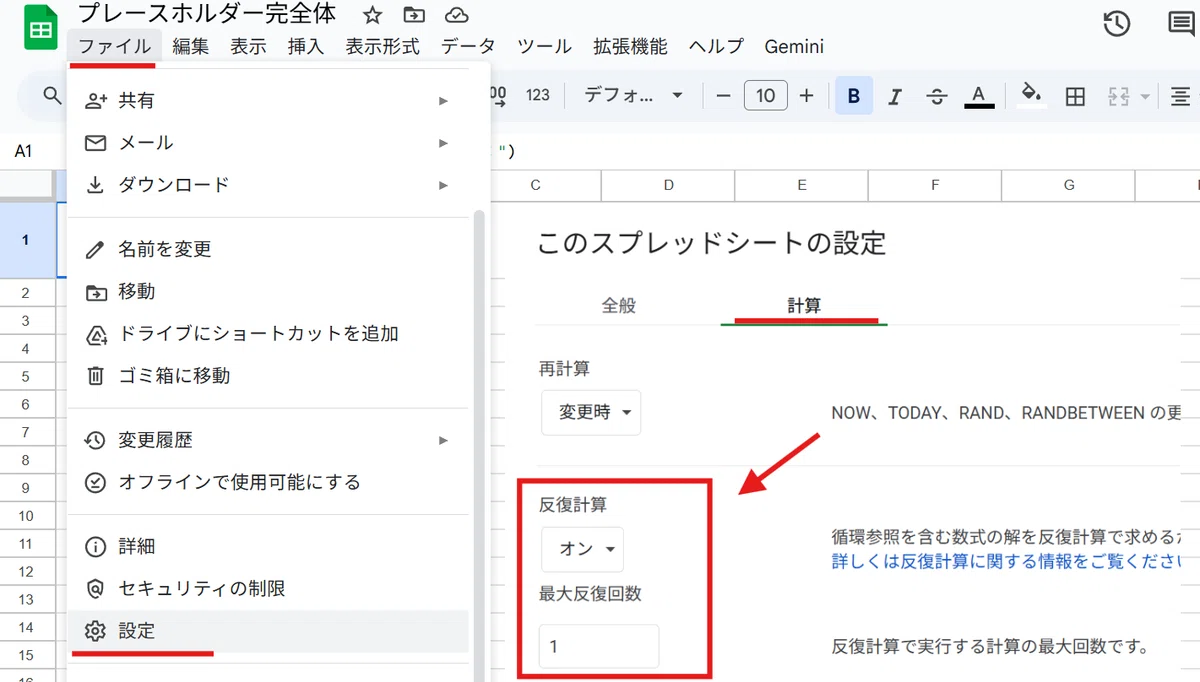Expand the 変更履歴 submenu
Image resolution: width=1200 pixels, height=682 pixels.
coord(268,440)
